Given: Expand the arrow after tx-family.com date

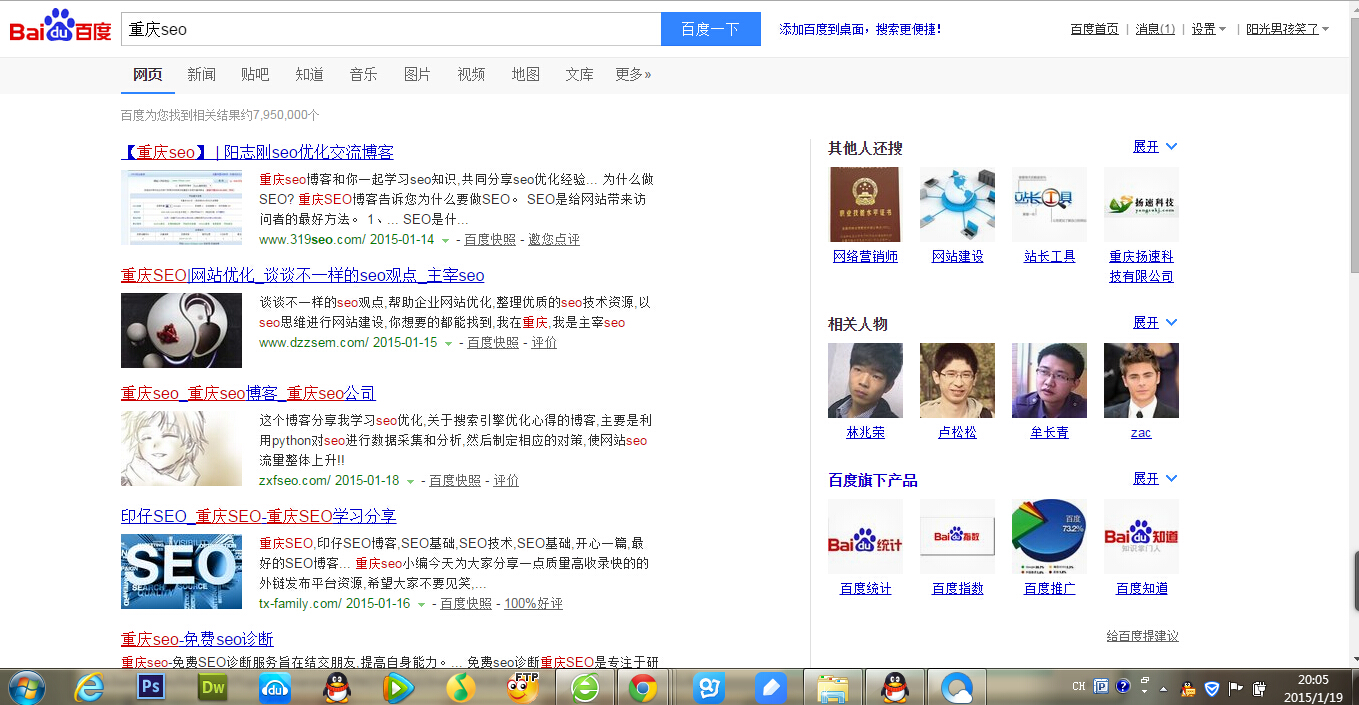Looking at the screenshot, I should tap(422, 605).
